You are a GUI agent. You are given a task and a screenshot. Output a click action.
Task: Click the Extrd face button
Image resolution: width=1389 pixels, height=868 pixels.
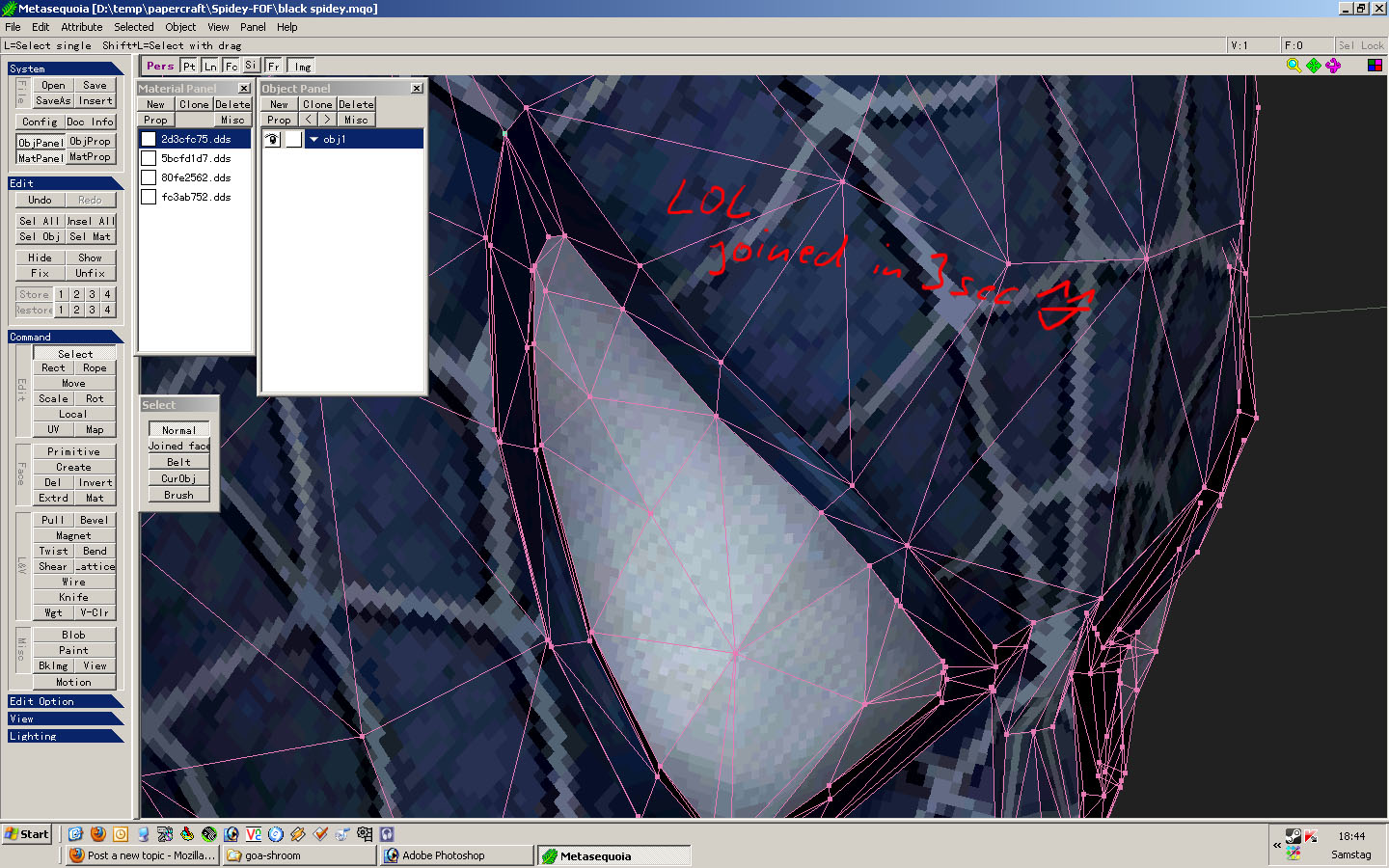pos(54,498)
